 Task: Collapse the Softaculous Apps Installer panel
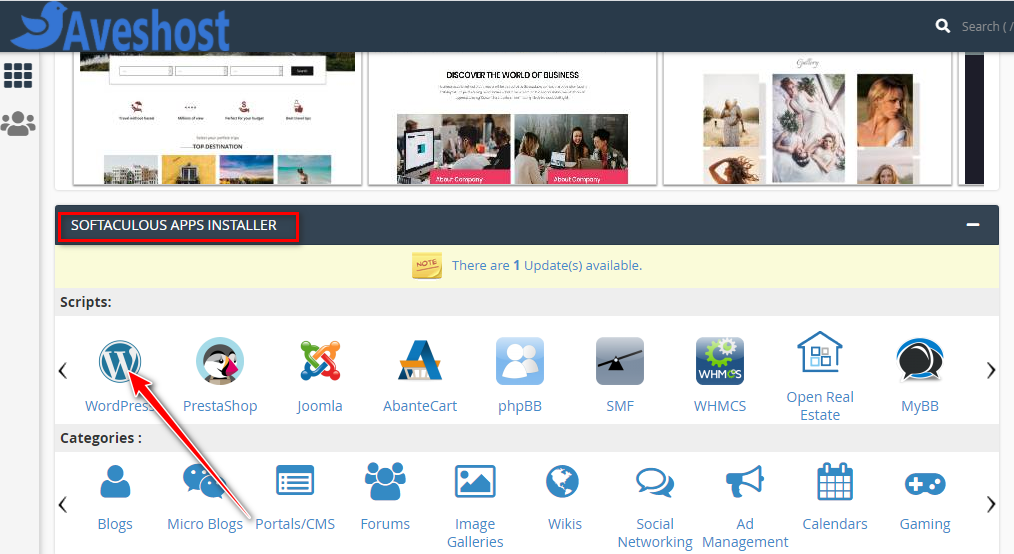[973, 224]
